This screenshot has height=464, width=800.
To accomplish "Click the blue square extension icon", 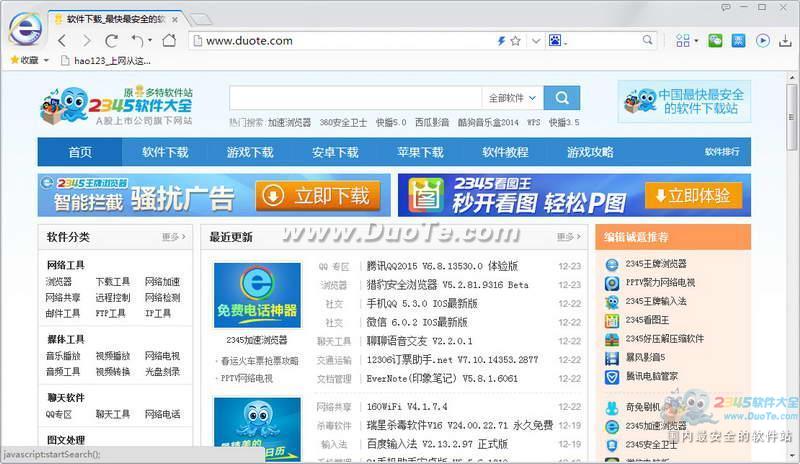I will [x=738, y=40].
